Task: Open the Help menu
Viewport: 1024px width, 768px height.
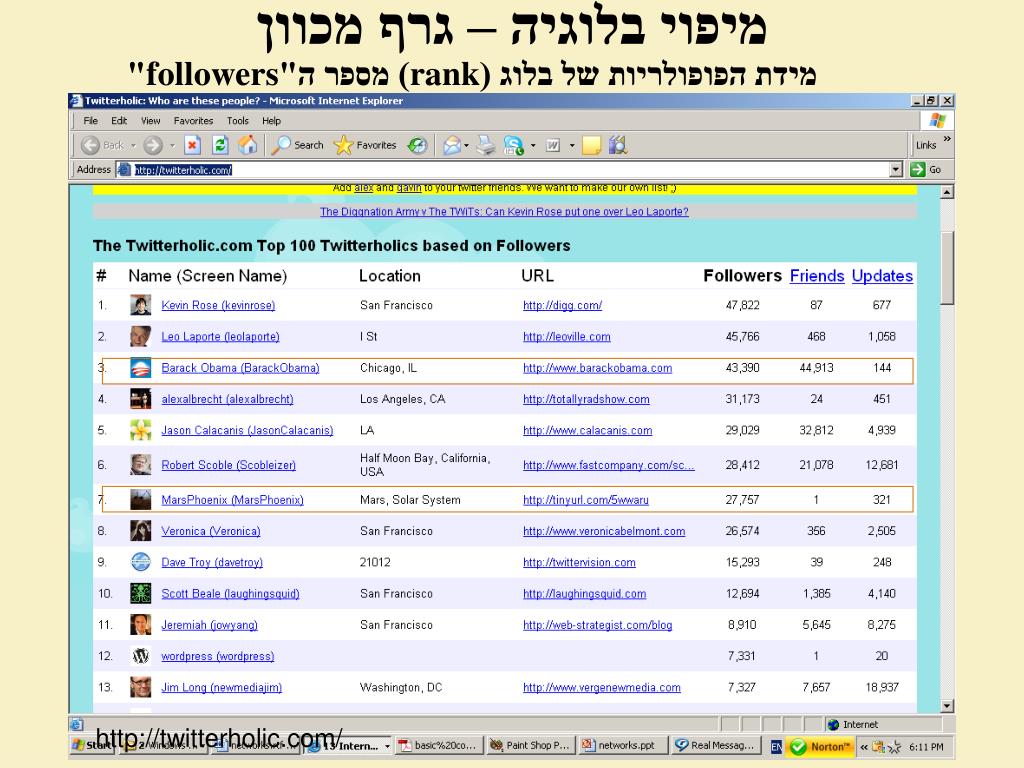Action: coord(271,121)
